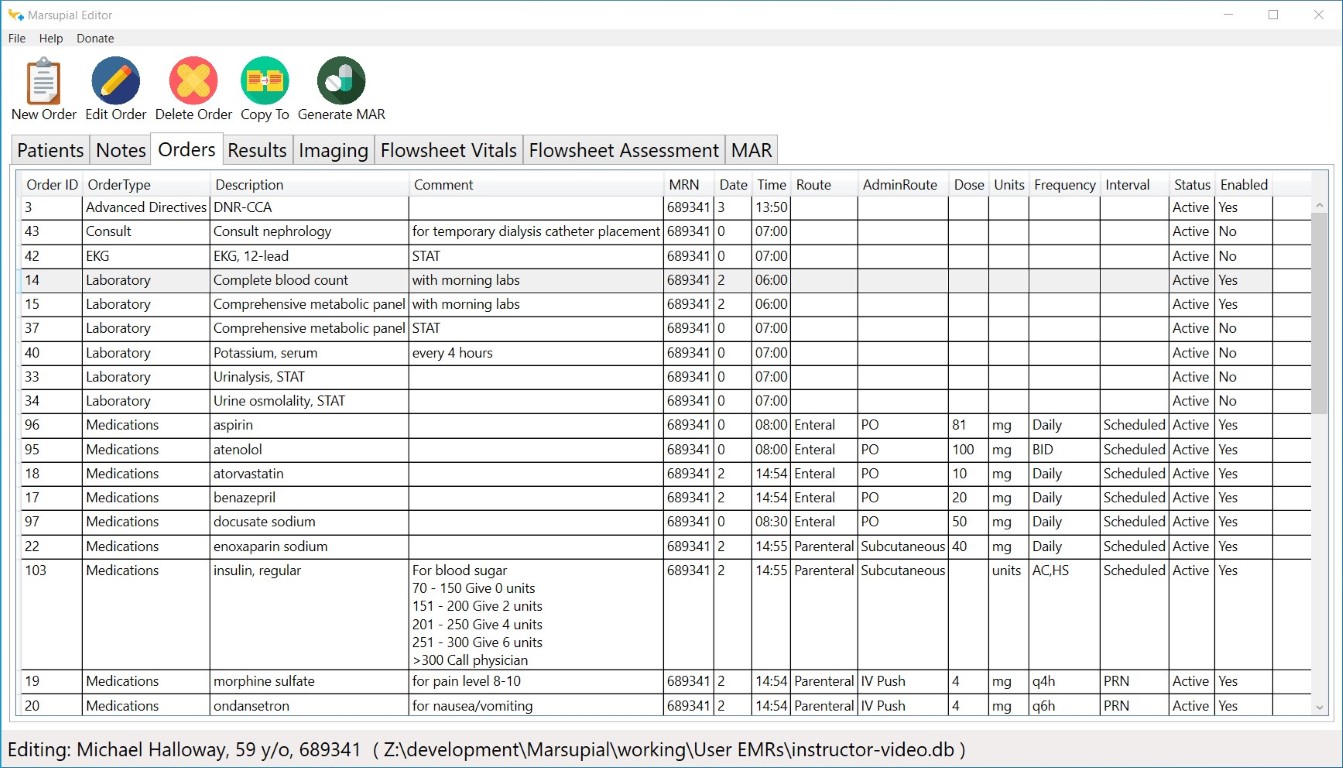Select the Consult nephrology order row
The width and height of the screenshot is (1343, 768).
pos(666,232)
